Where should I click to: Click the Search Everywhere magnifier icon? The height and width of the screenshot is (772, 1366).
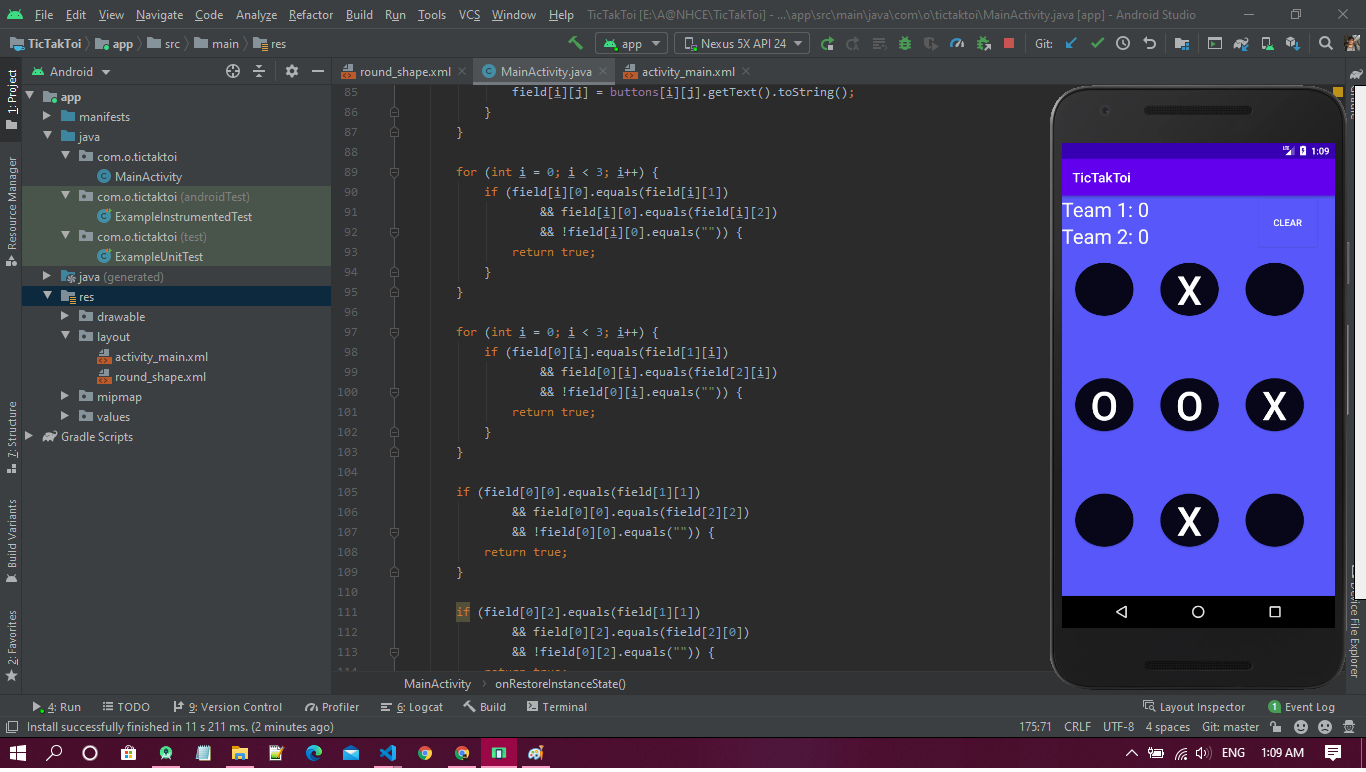click(1326, 43)
